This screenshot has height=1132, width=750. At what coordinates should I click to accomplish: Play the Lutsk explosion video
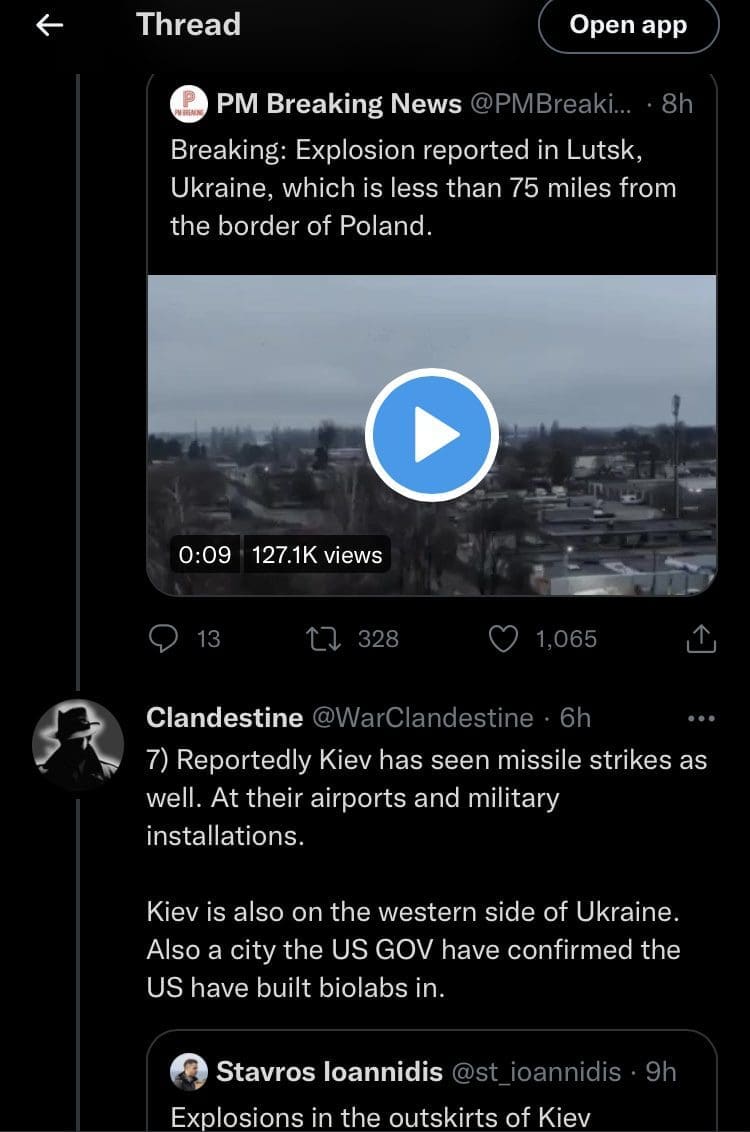[431, 435]
